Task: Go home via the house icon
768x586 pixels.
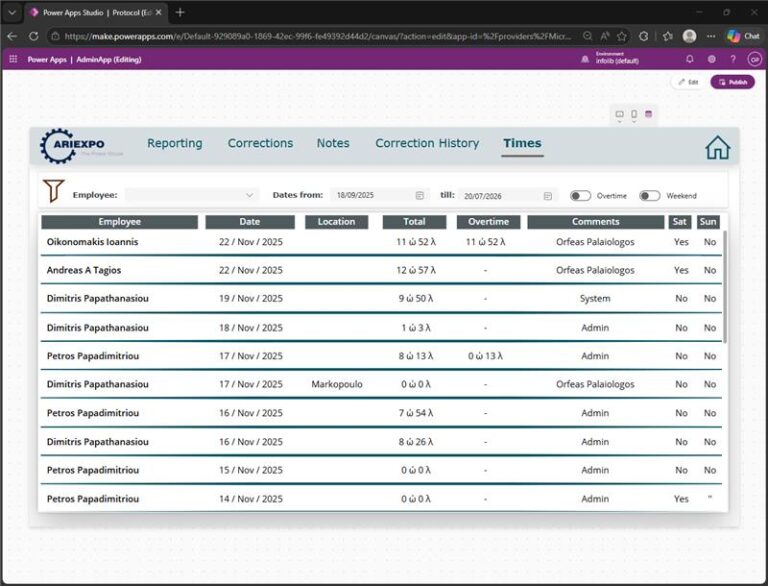Action: (718, 147)
